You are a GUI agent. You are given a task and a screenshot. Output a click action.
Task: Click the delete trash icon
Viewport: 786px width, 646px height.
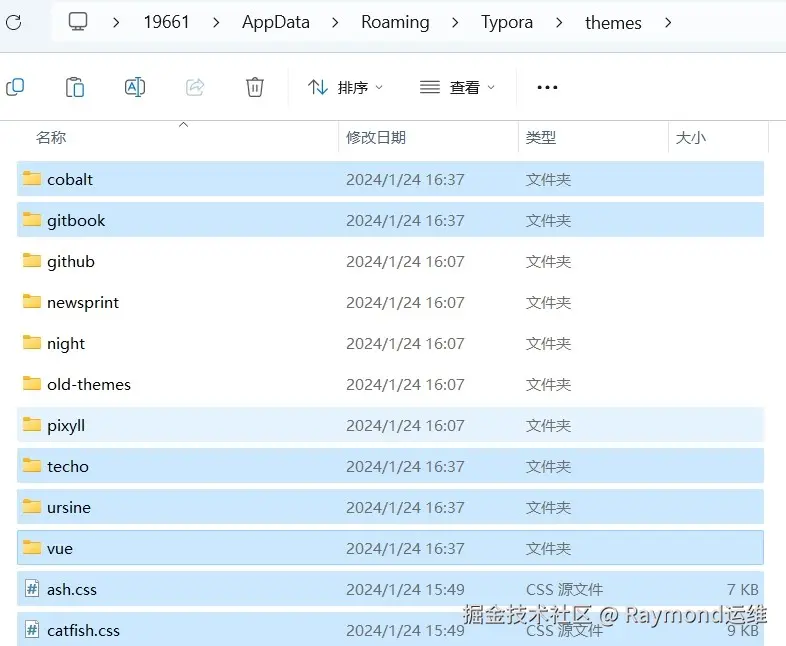[255, 87]
